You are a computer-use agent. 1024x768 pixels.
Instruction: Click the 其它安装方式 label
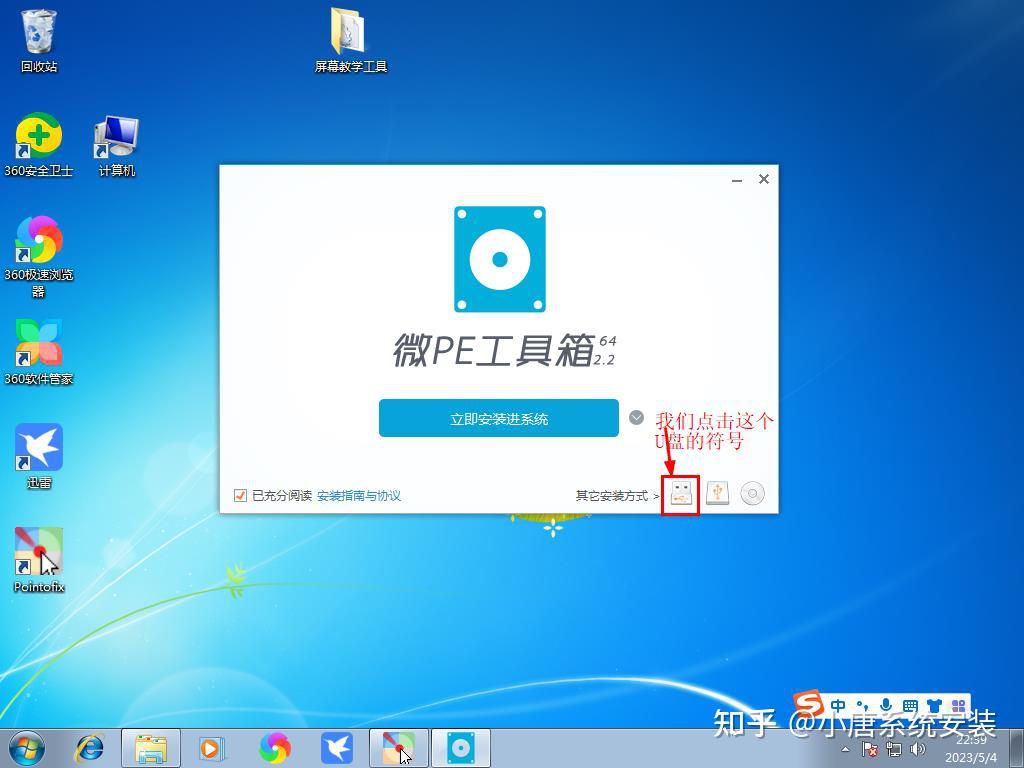click(612, 496)
